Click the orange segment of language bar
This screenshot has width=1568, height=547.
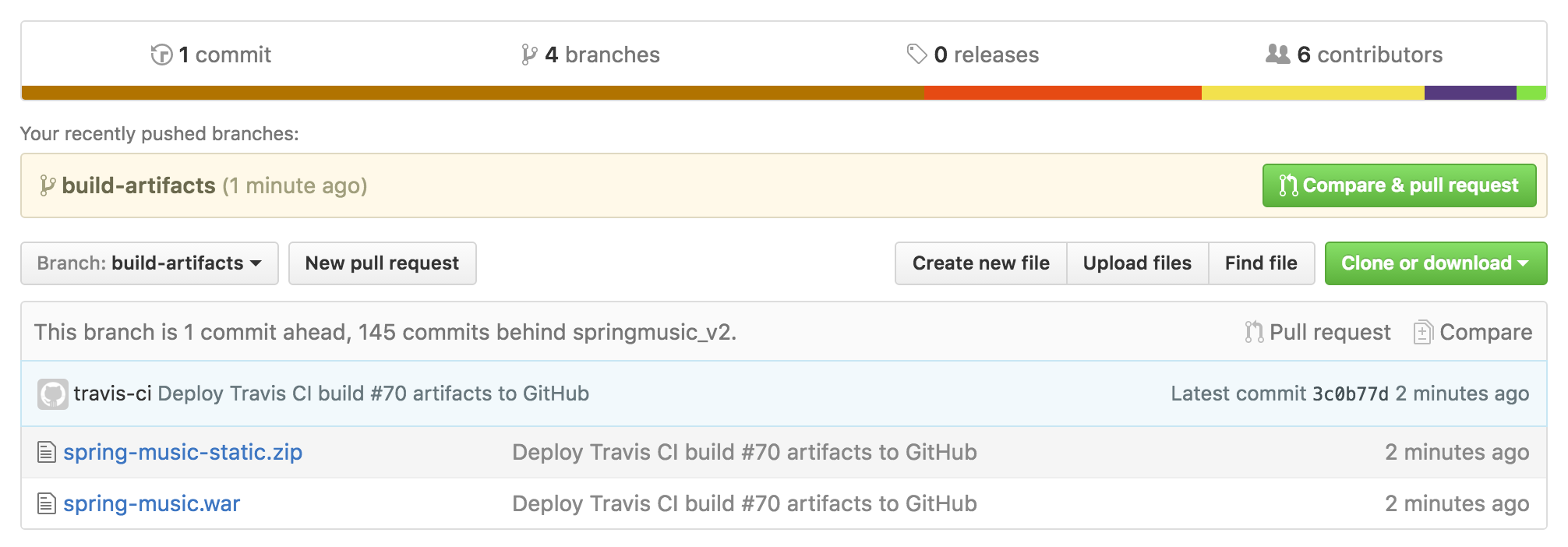tap(1062, 93)
